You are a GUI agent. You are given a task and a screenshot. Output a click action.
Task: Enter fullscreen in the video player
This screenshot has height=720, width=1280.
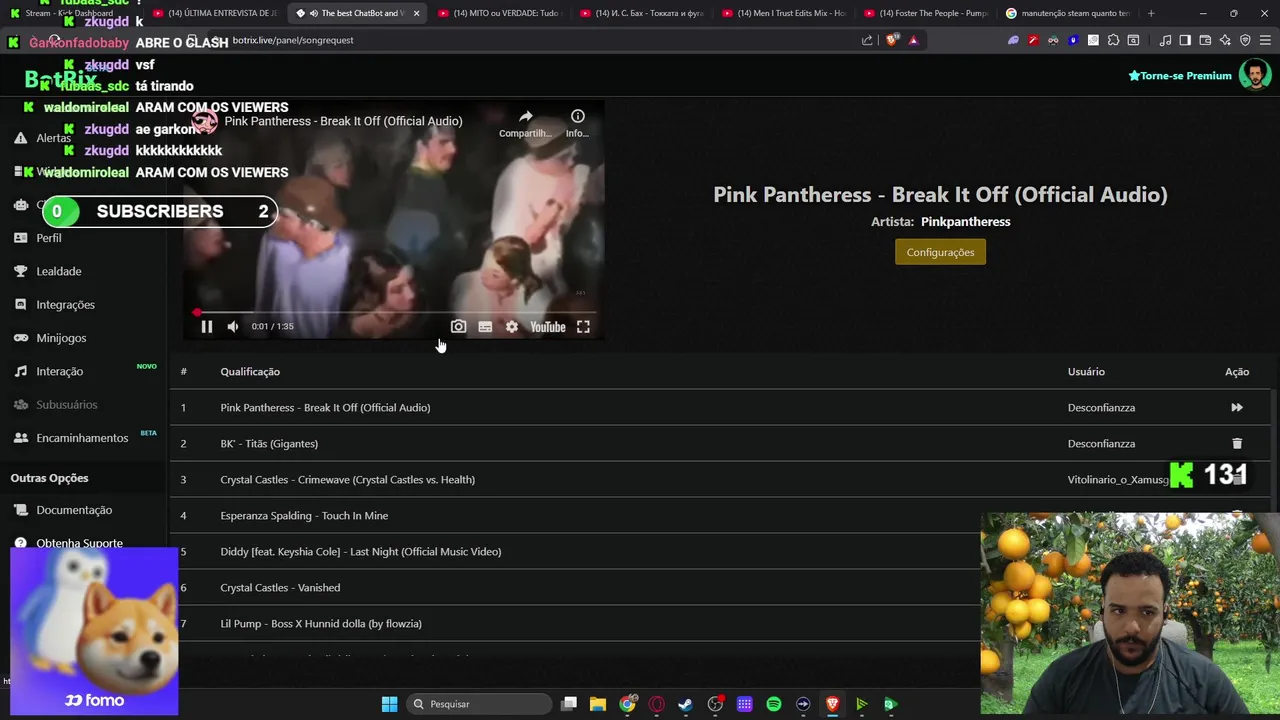coord(583,327)
